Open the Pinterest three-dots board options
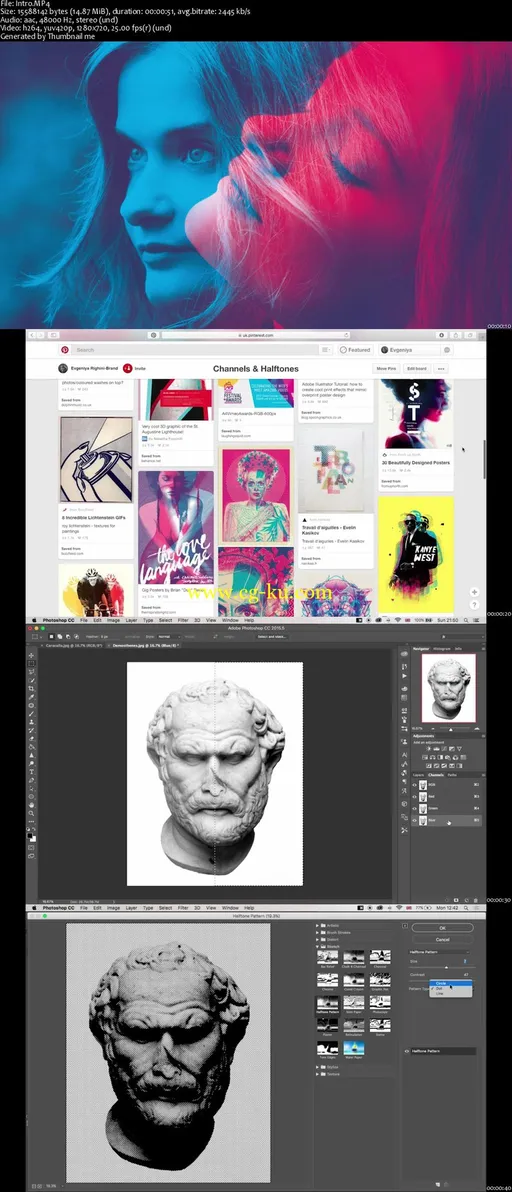Viewport: 512px width, 1192px height. [440, 368]
